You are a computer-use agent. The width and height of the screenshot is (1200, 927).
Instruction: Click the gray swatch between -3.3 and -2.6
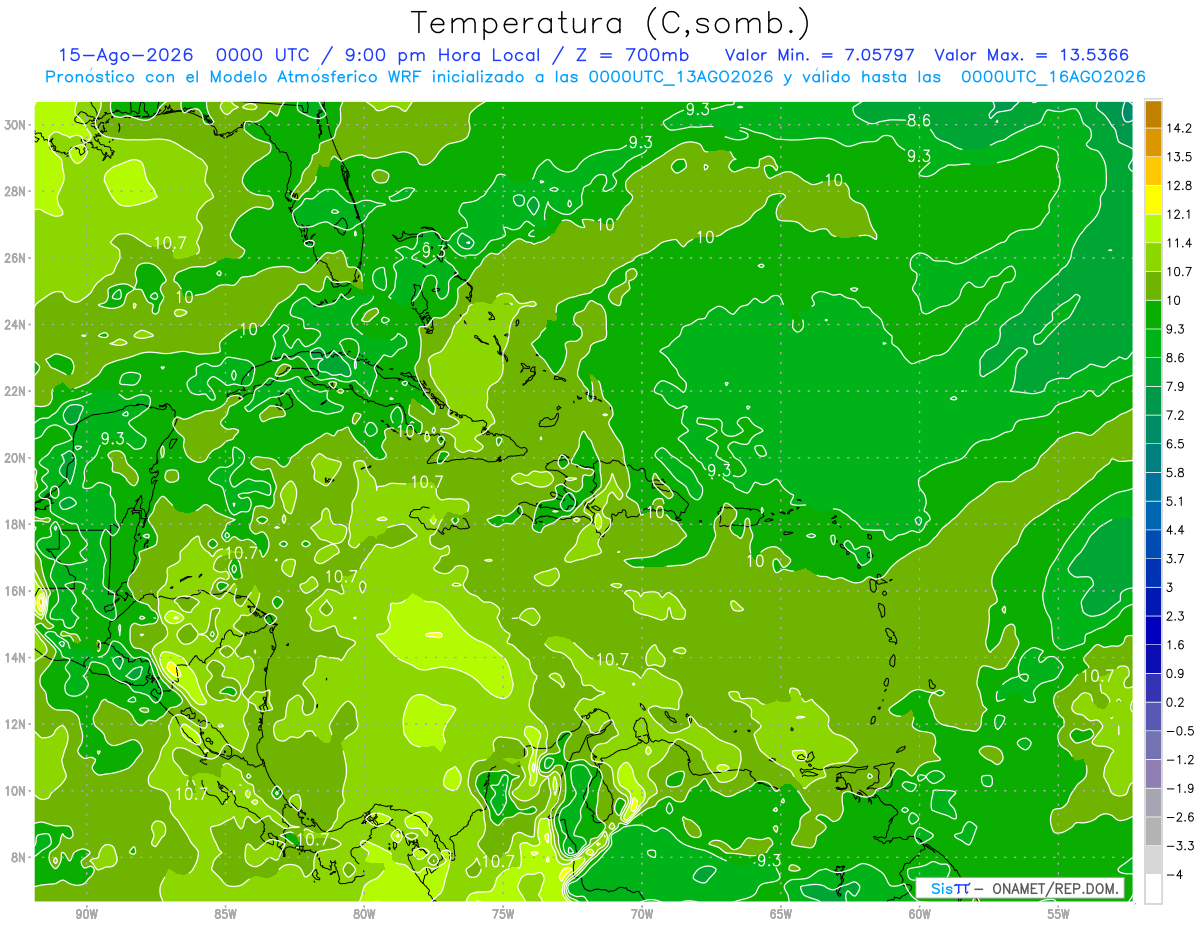tap(1153, 831)
